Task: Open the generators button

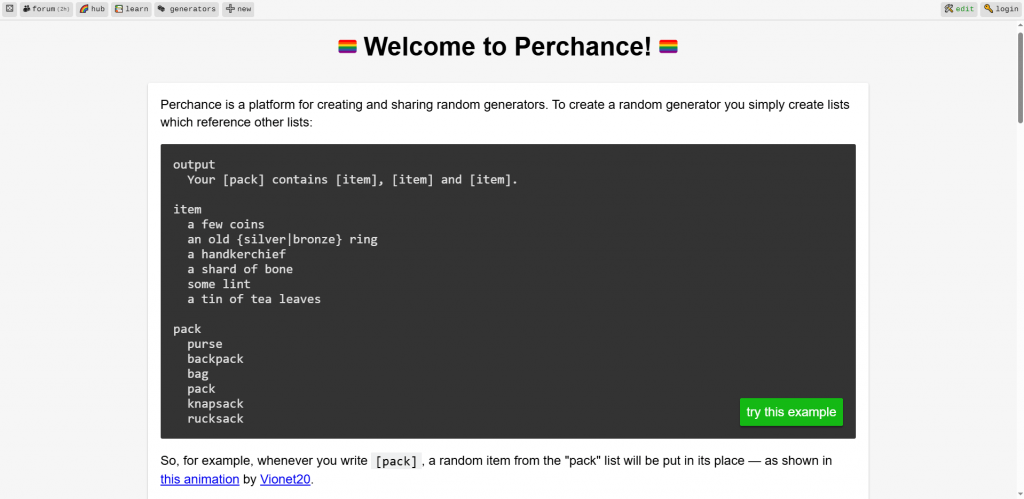Action: pyautogui.click(x=187, y=9)
